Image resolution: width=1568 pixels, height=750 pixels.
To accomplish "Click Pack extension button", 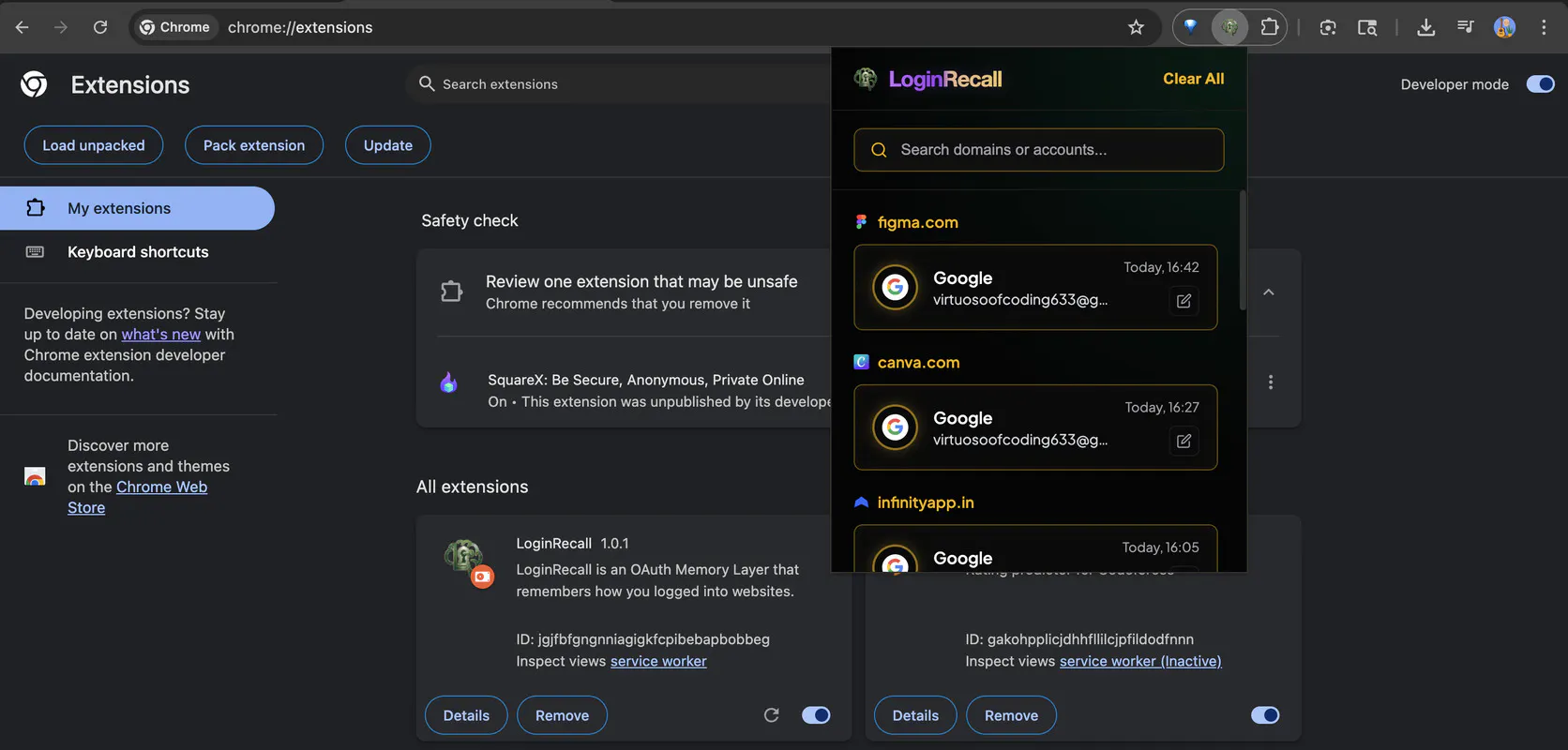I will pyautogui.click(x=254, y=145).
